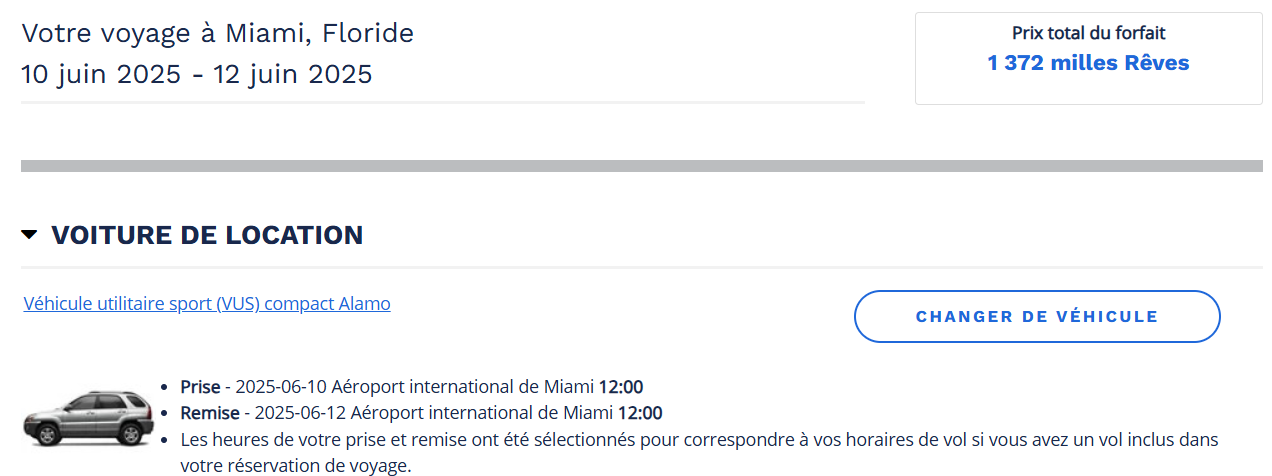Viewport: 1272px width, 476px height.
Task: Collapse the Voiture de location section arrow
Action: [29, 235]
